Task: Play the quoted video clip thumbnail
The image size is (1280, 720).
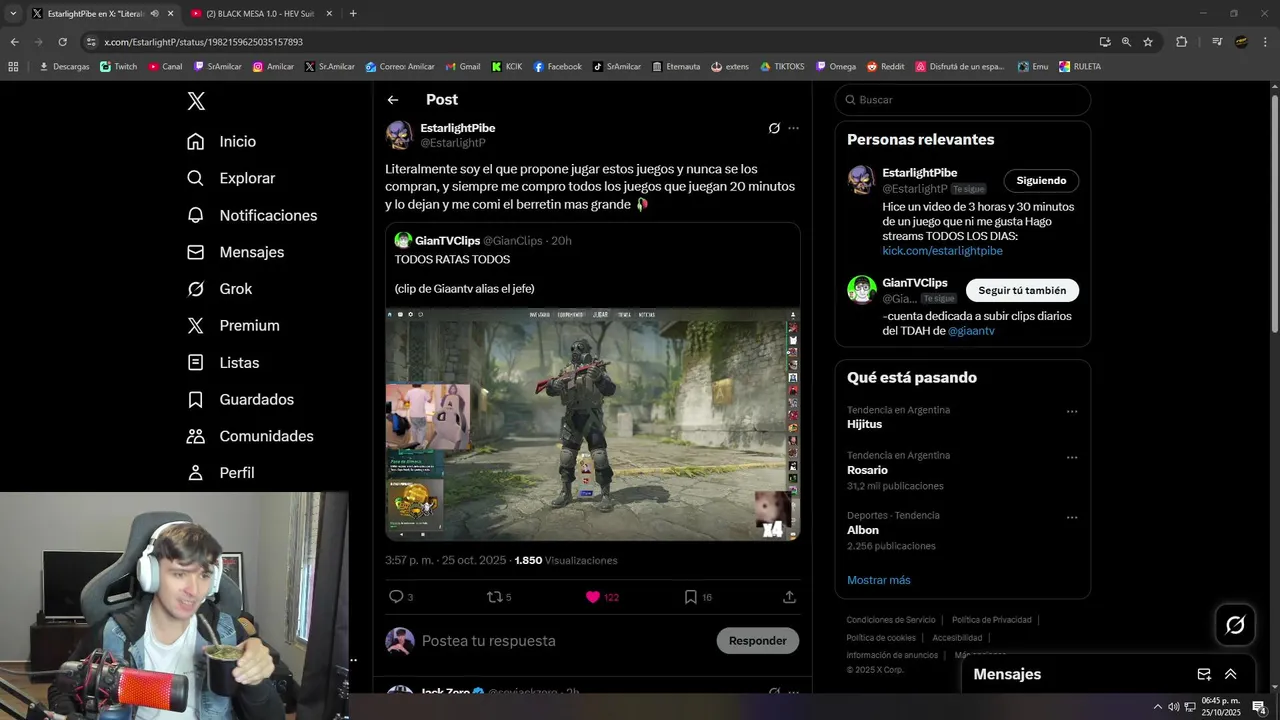Action: click(x=593, y=424)
